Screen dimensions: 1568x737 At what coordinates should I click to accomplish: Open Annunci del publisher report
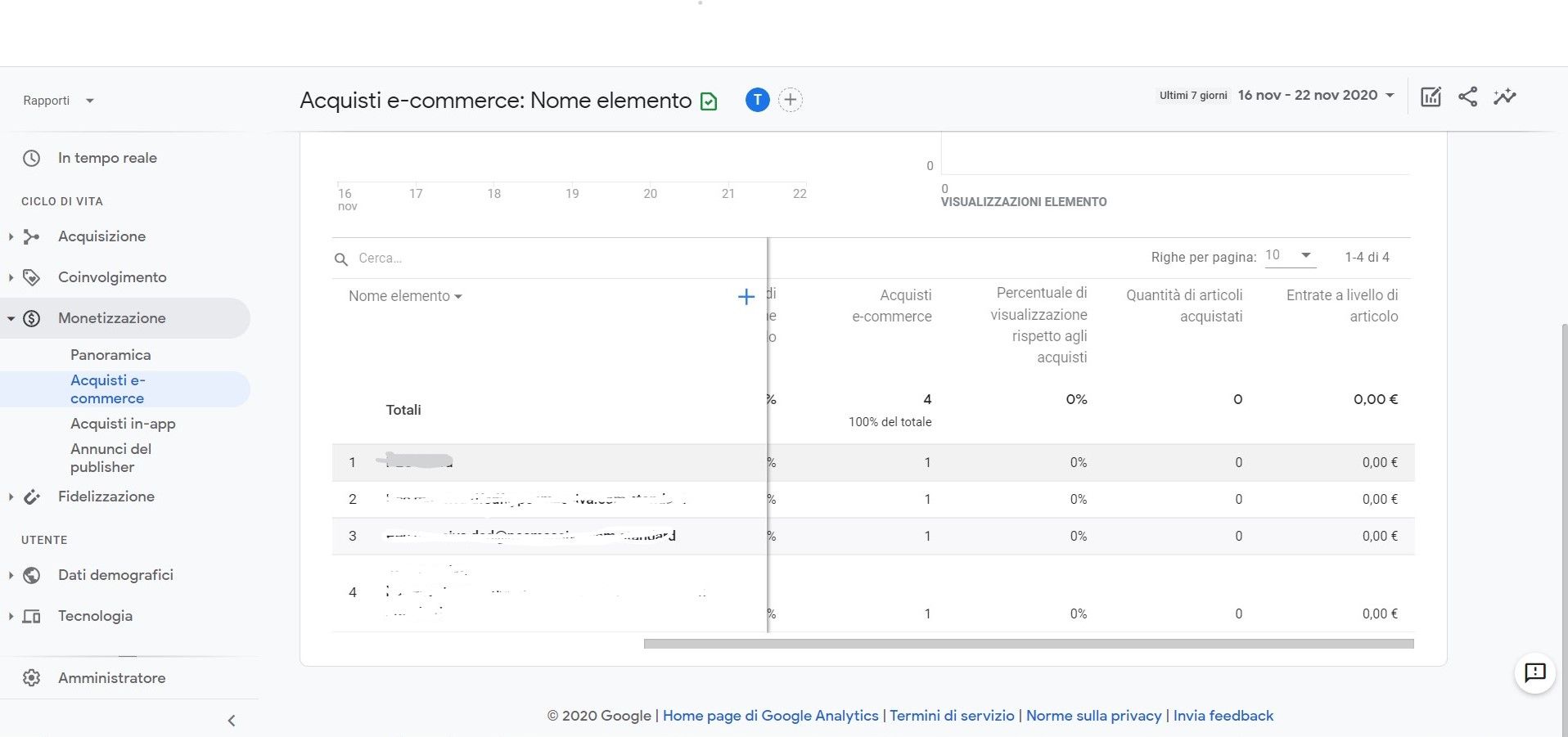pyautogui.click(x=110, y=458)
